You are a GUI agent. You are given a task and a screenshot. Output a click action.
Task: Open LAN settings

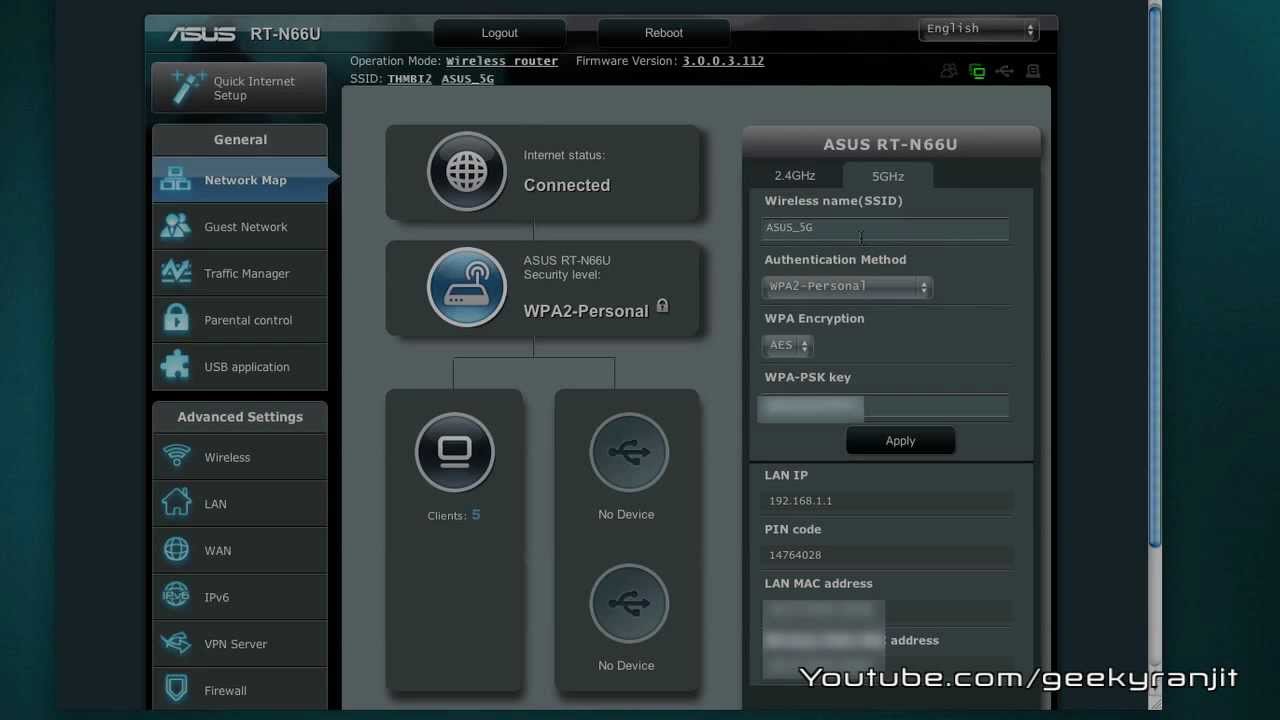point(240,504)
